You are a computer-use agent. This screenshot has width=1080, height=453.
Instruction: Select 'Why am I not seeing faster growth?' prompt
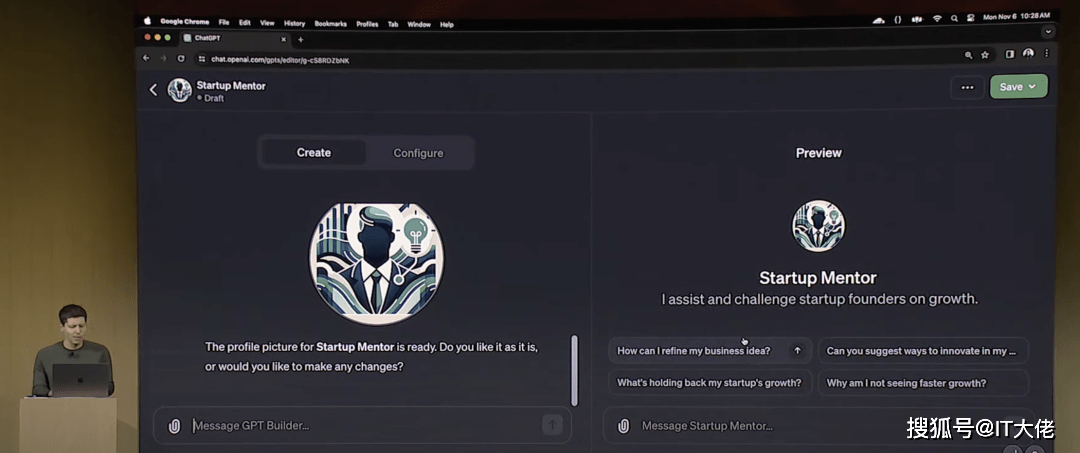tap(922, 383)
